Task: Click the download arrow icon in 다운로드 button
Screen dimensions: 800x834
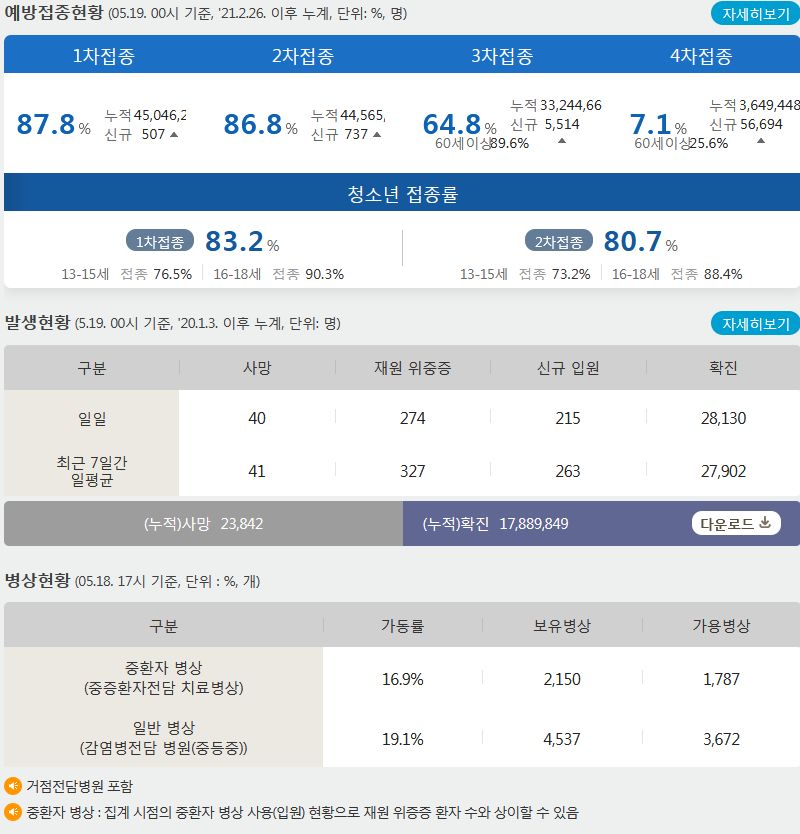Action: point(765,523)
